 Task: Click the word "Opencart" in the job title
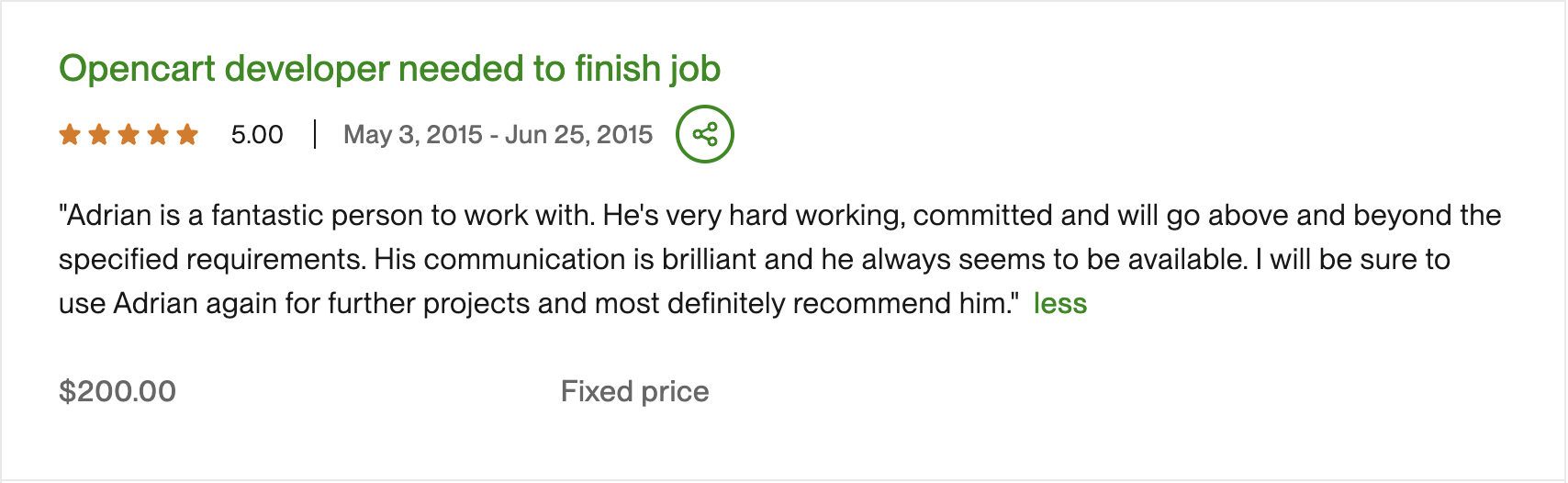click(x=137, y=69)
